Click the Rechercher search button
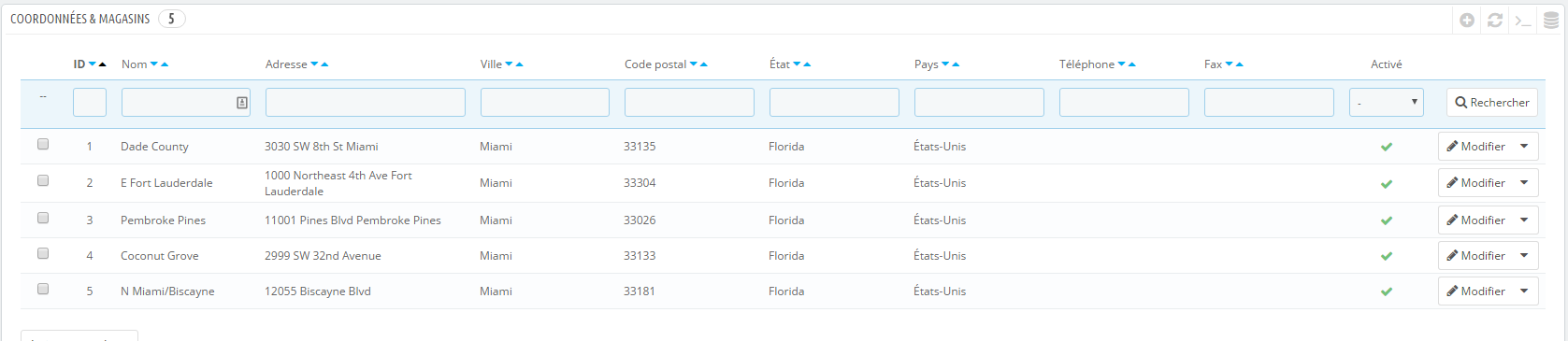Image resolution: width=1568 pixels, height=341 pixels. (x=1492, y=102)
